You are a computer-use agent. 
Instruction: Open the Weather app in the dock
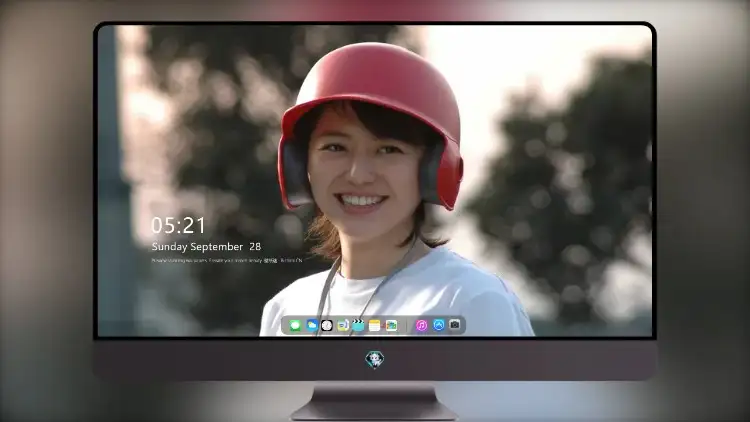click(311, 325)
